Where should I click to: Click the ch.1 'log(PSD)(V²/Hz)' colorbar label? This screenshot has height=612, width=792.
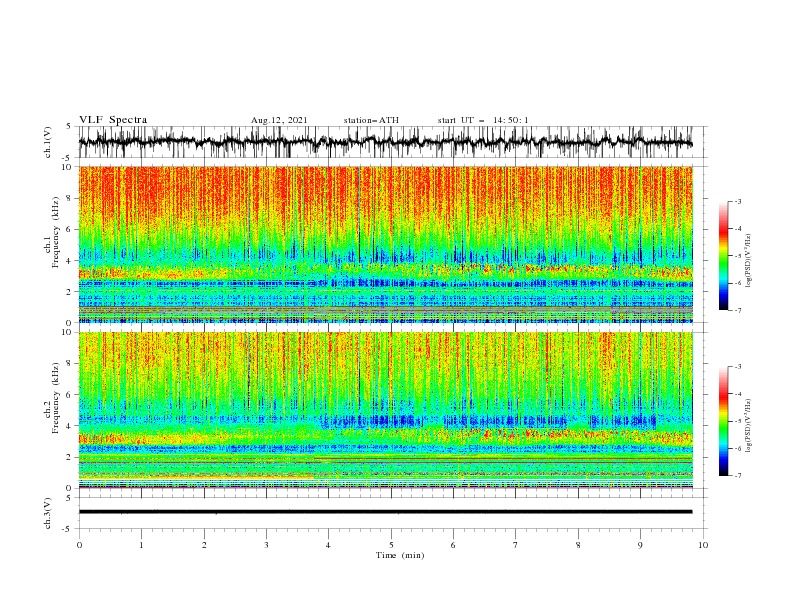coord(748,261)
